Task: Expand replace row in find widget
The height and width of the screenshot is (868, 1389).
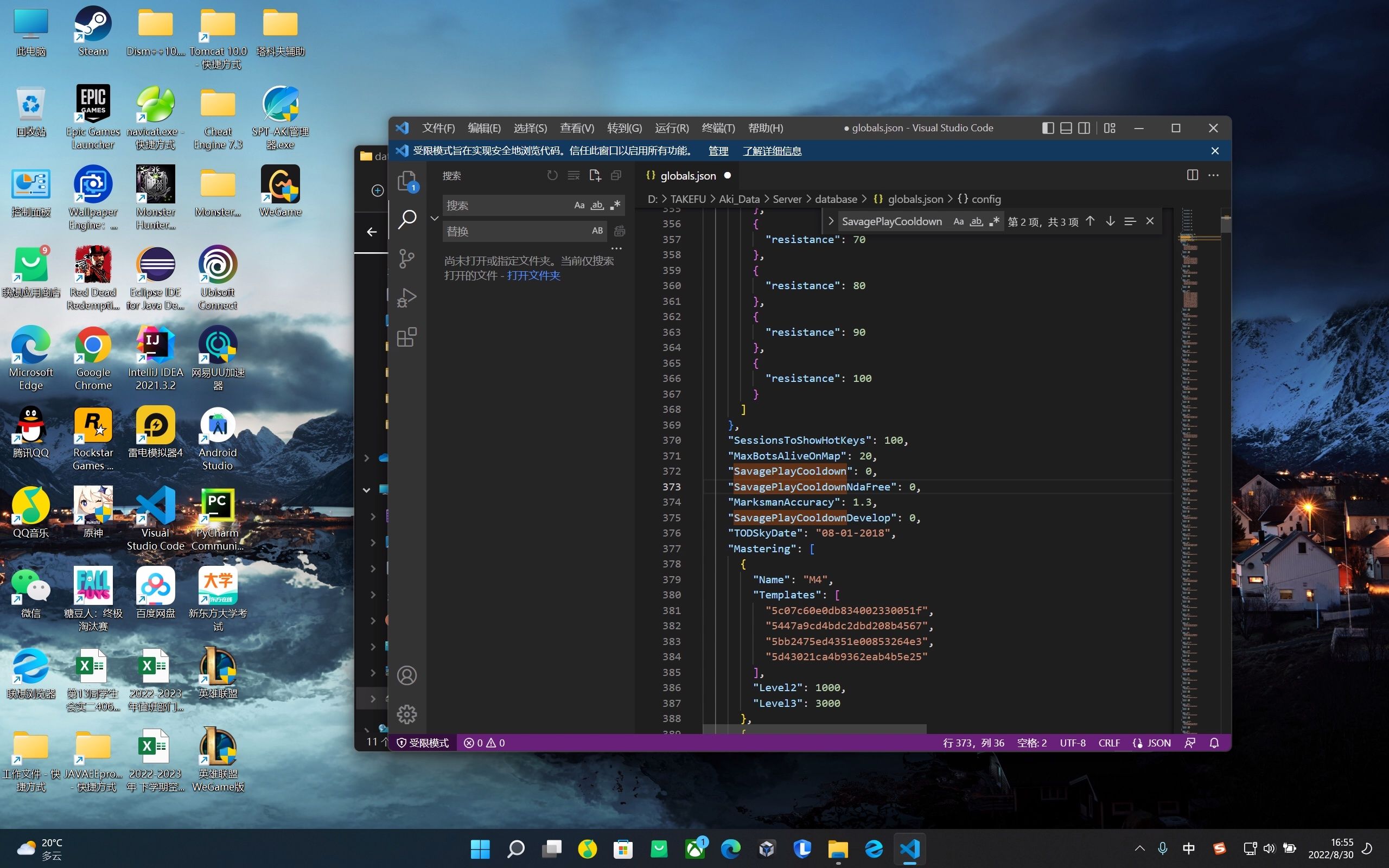Action: [x=831, y=221]
